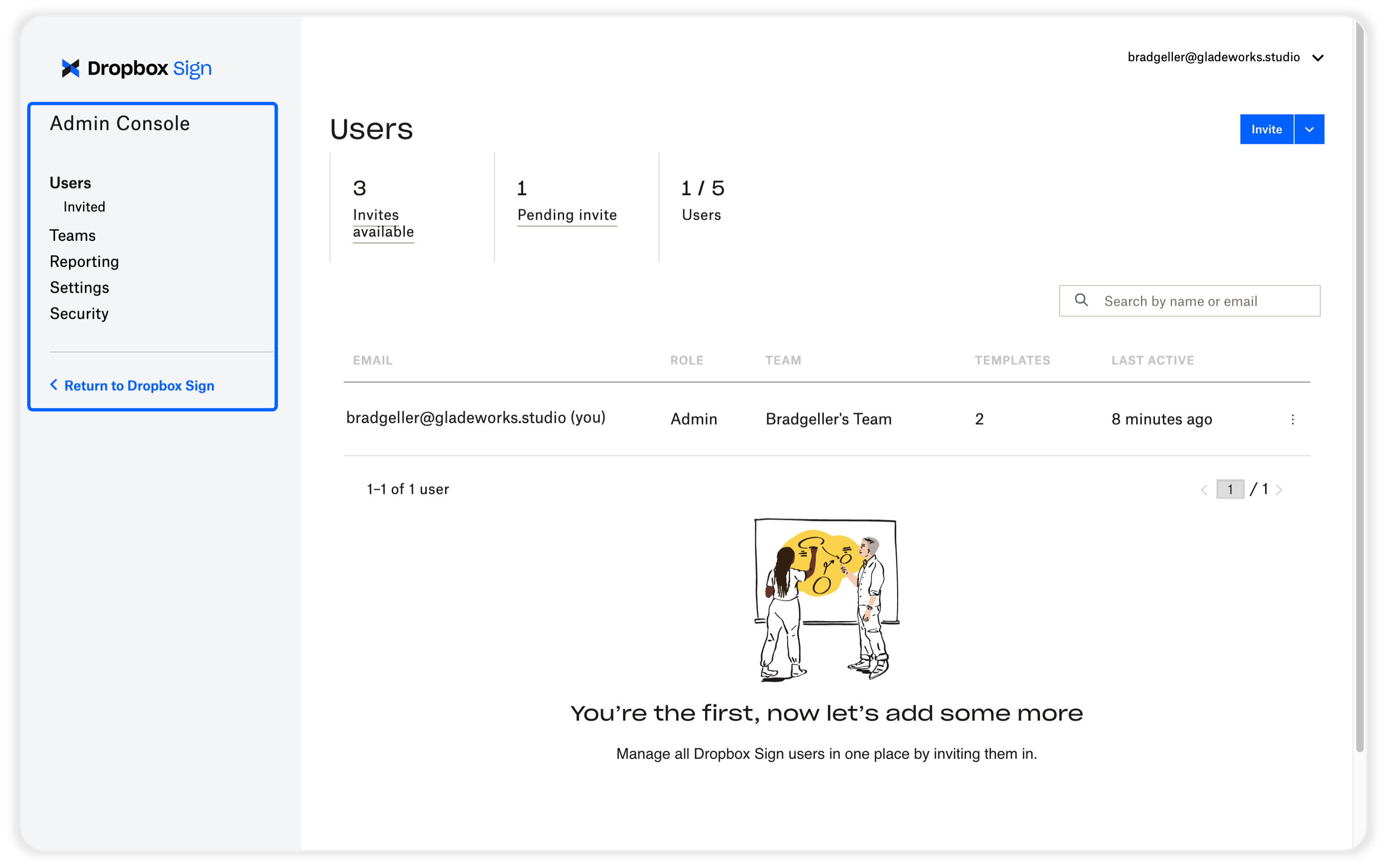Click the search by name or email field
Viewport: 1386px width, 868px height.
pos(1189,301)
